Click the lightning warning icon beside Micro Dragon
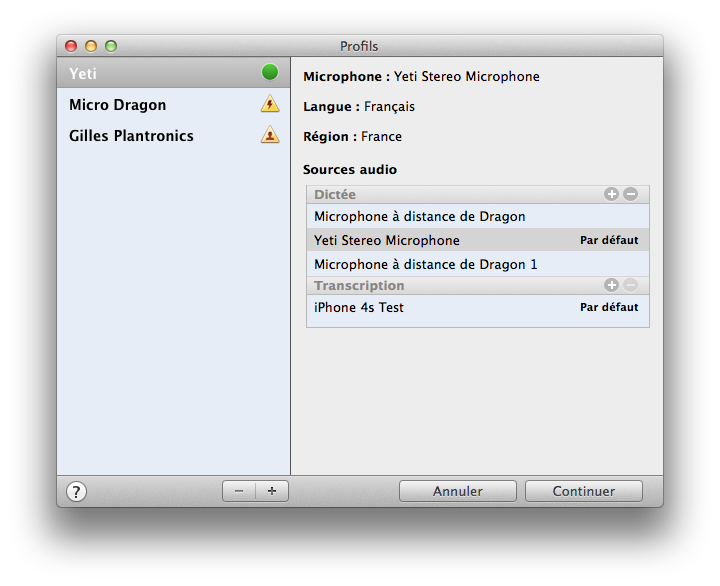The height and width of the screenshot is (586, 720). pos(270,104)
